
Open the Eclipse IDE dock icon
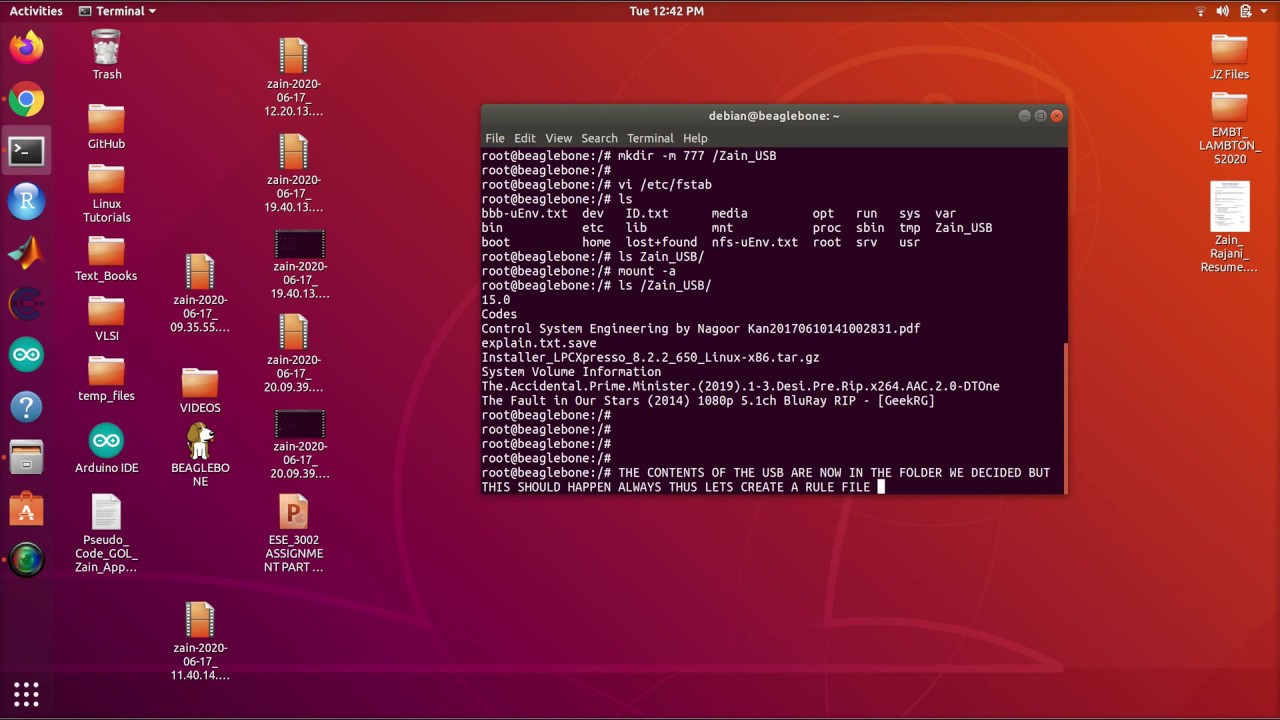tap(27, 304)
